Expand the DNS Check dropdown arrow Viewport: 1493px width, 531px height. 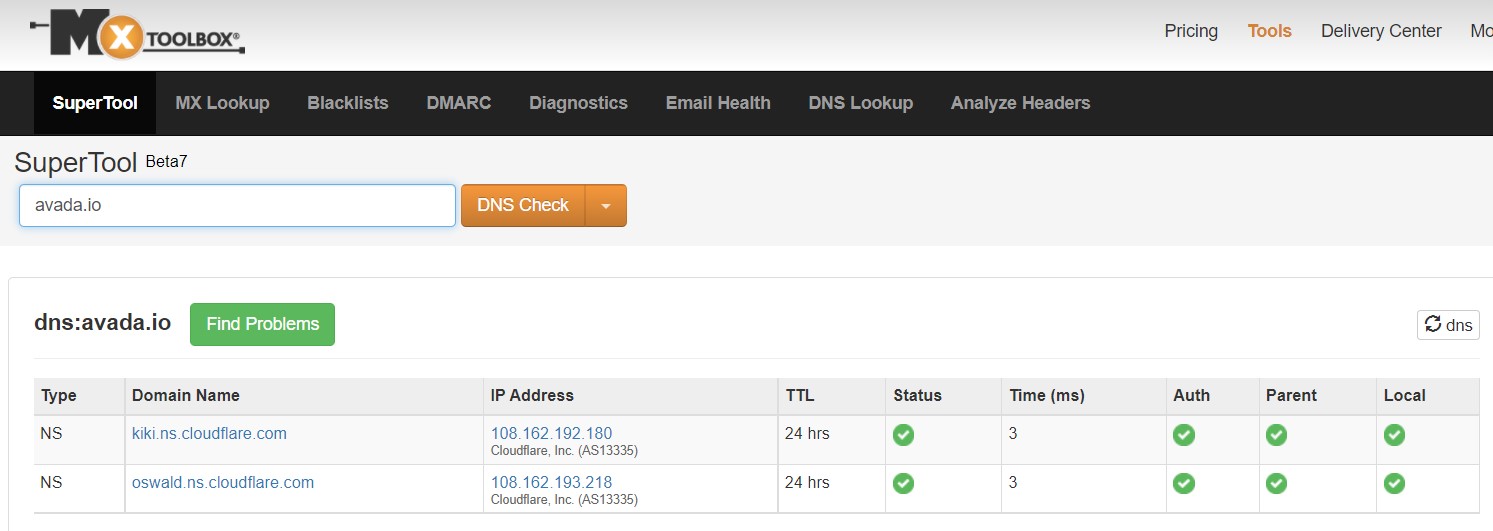point(605,205)
